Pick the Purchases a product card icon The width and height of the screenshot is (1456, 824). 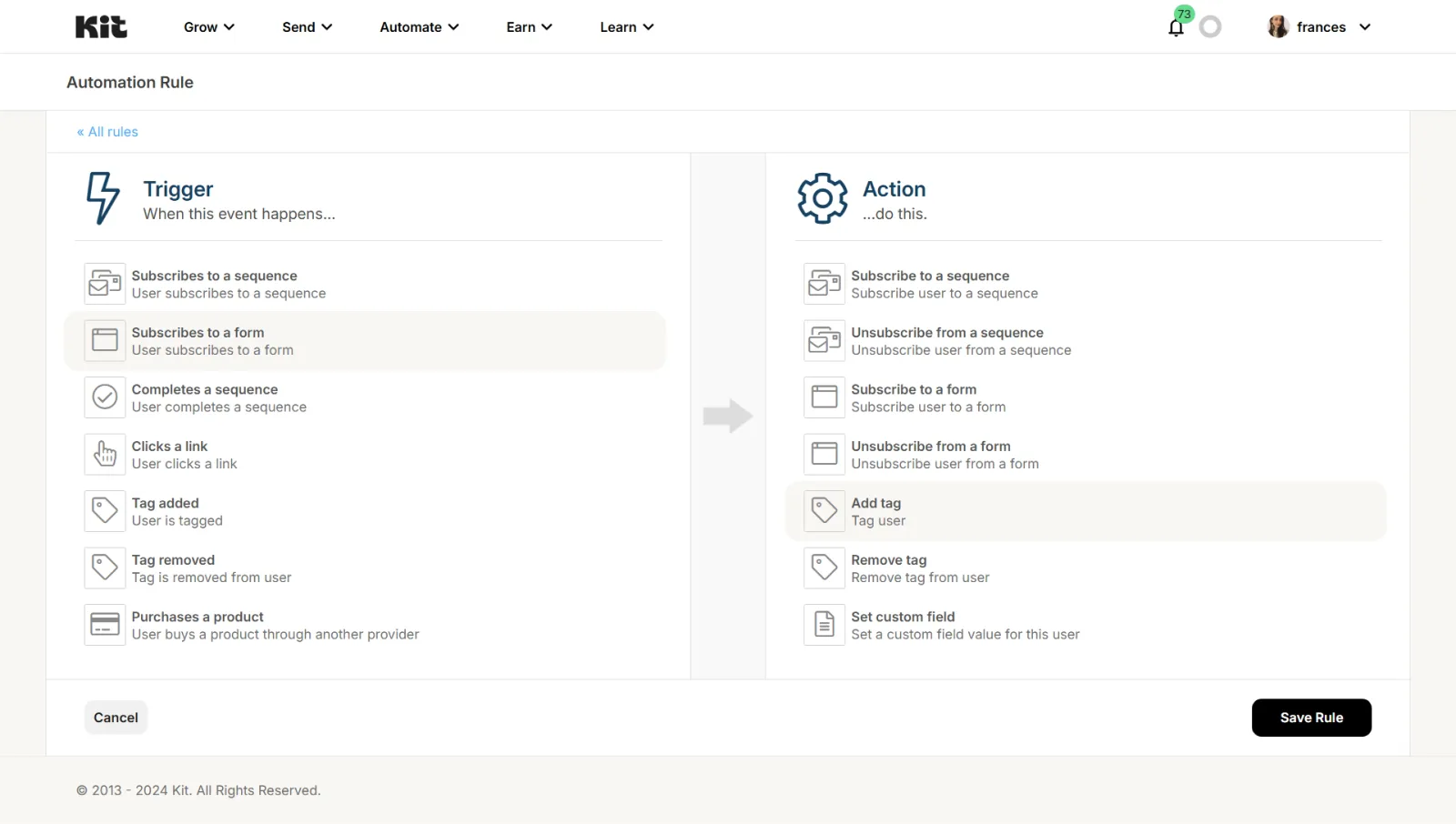pos(105,625)
